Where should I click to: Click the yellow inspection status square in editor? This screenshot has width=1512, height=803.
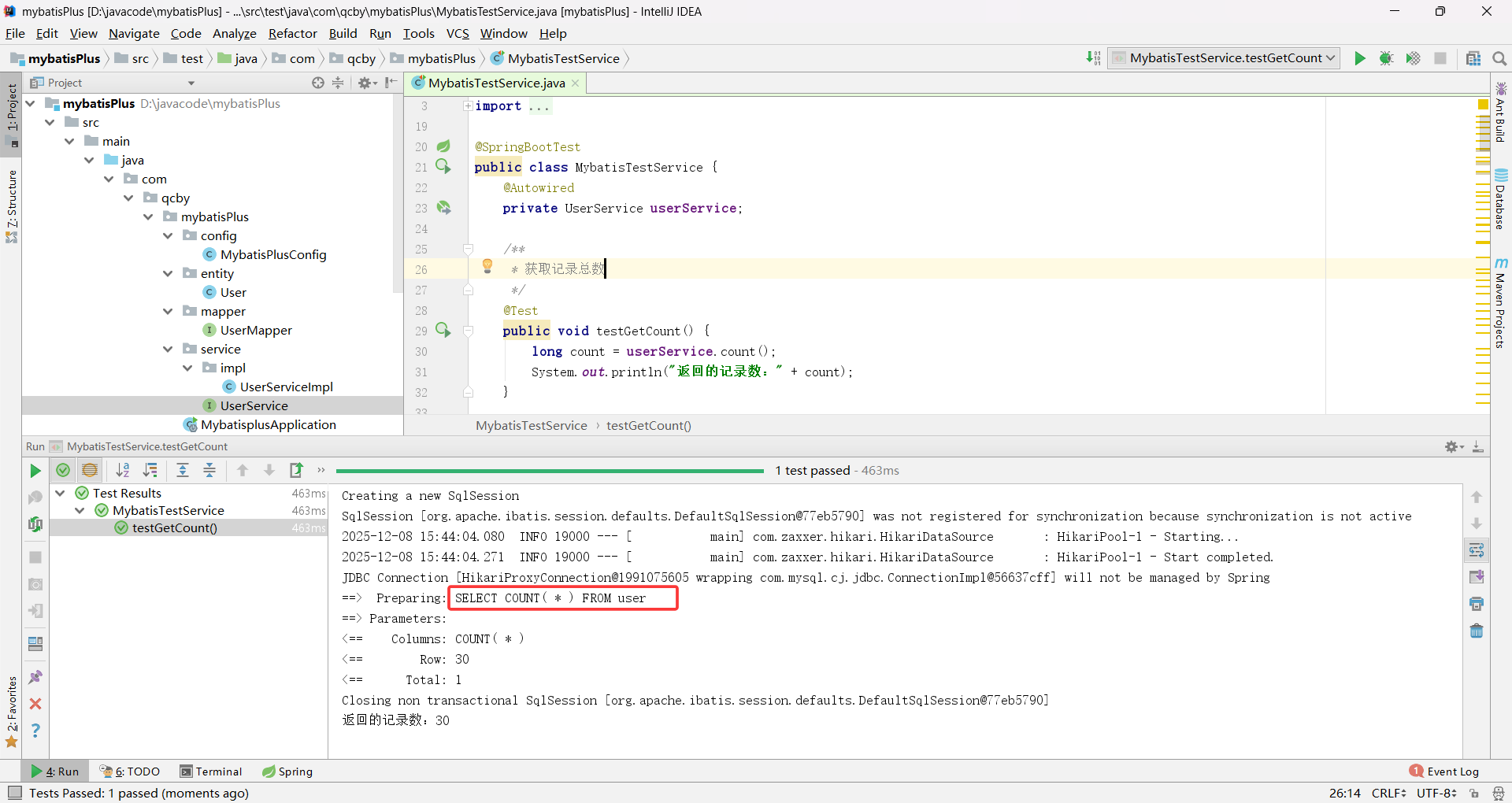pyautogui.click(x=1483, y=104)
